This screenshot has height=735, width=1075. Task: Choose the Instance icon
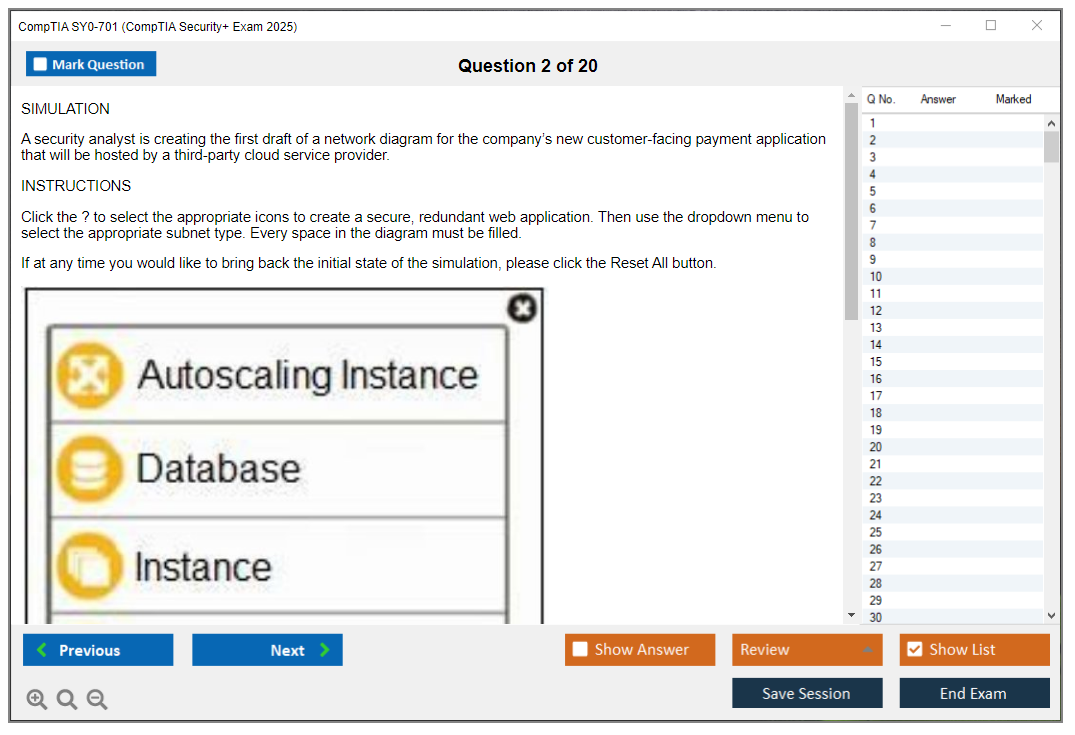tap(89, 566)
